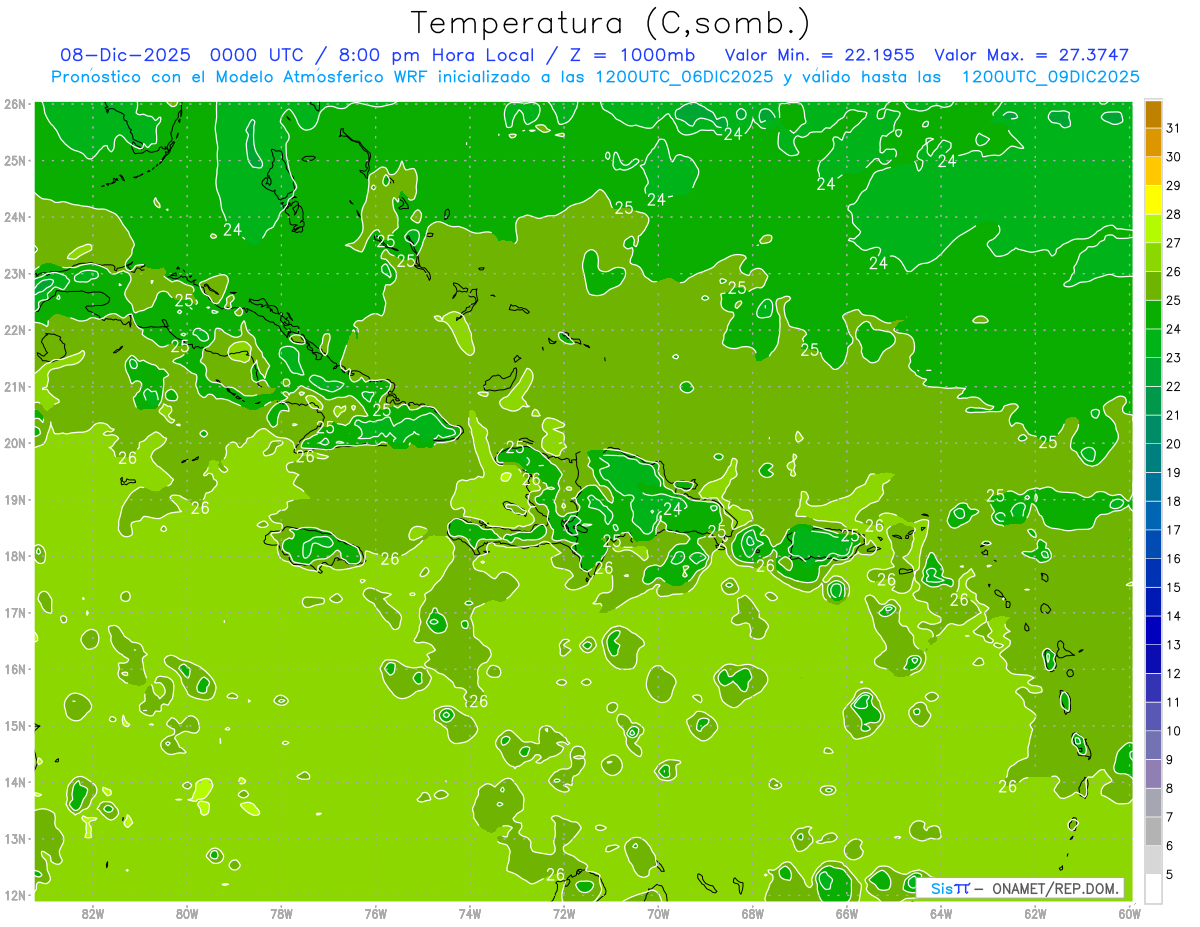
Task: Click the 68W longitude label
Action: point(753,913)
